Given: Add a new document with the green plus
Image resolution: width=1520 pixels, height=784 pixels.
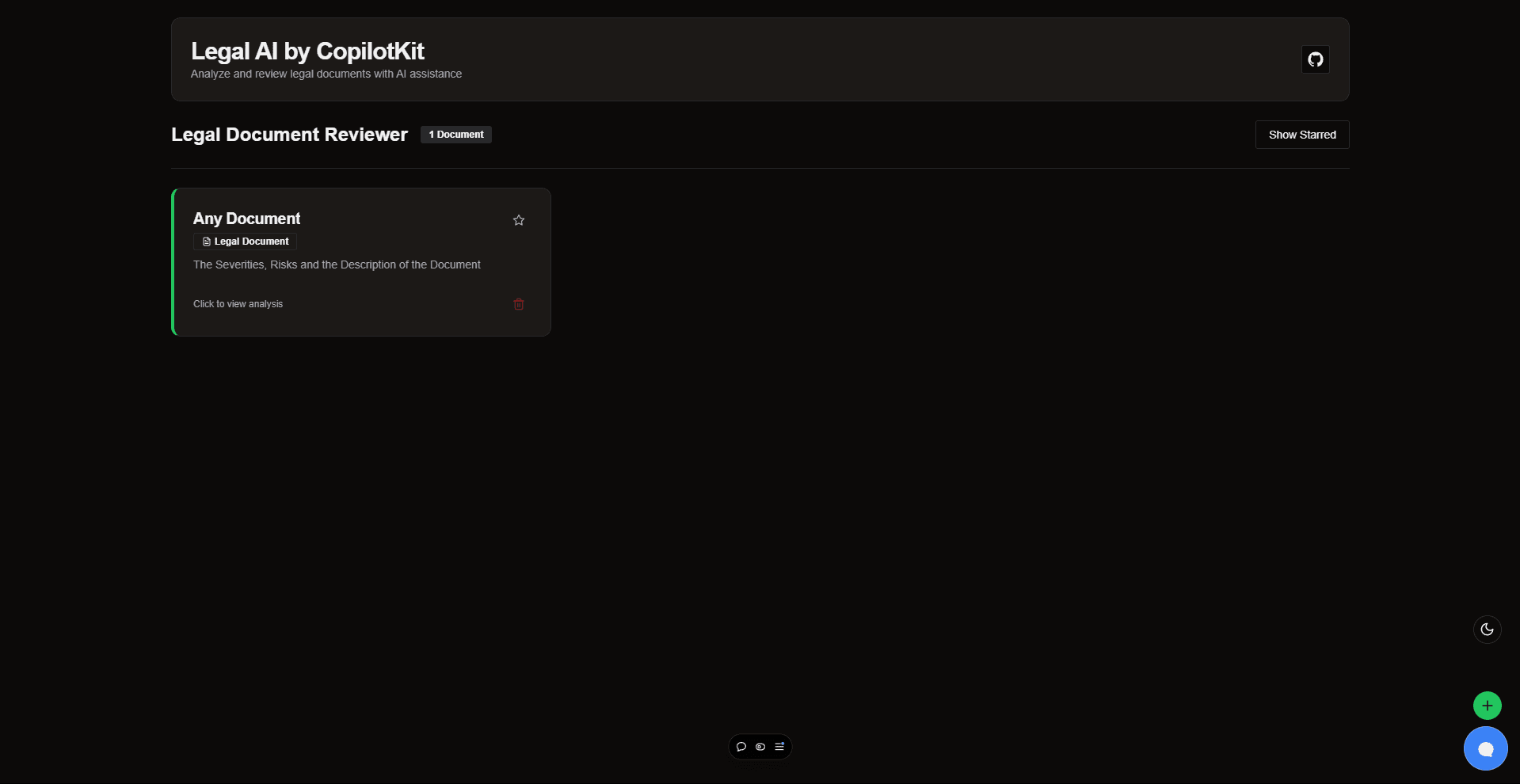Looking at the screenshot, I should [x=1487, y=705].
